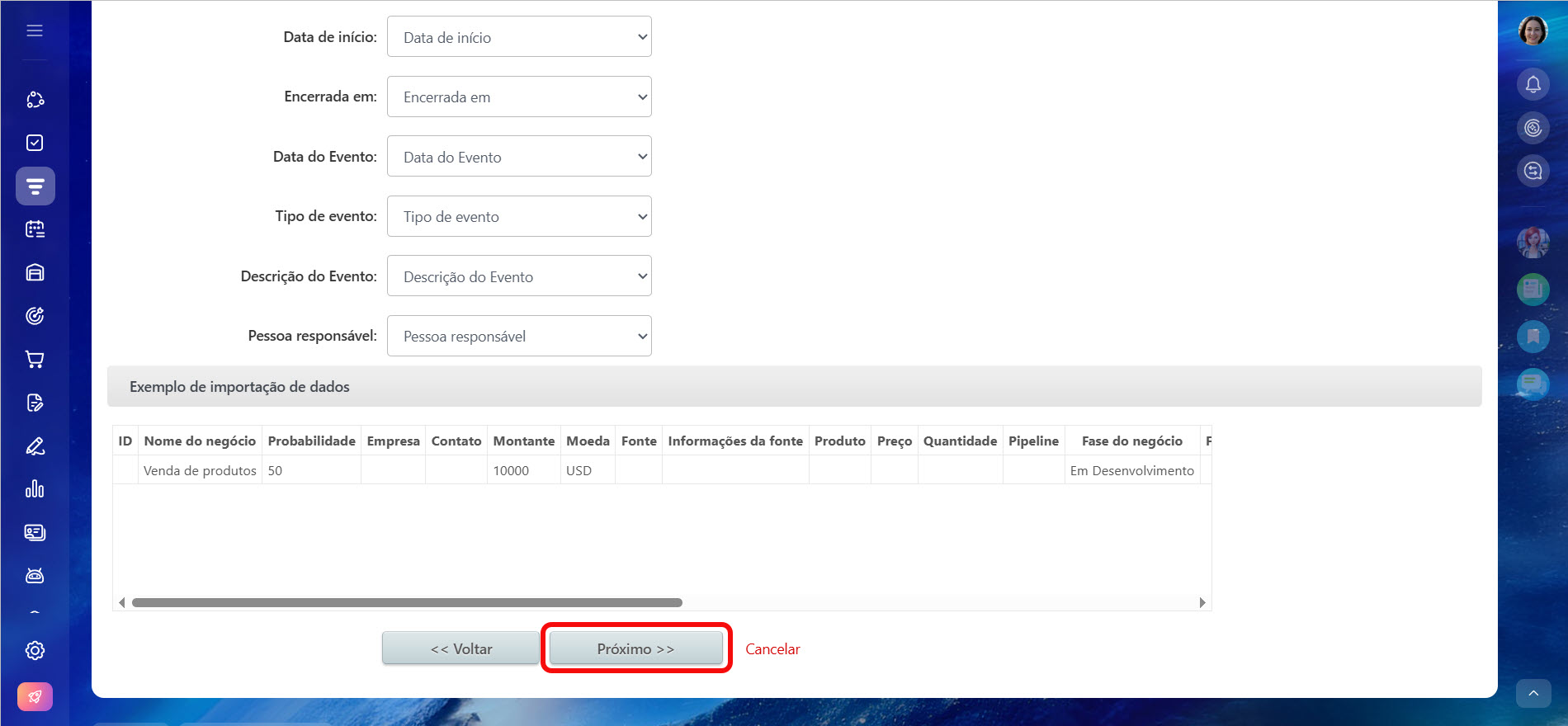Viewport: 1568px width, 726px height.
Task: Click the "<< Voltar" button
Action: [x=460, y=648]
